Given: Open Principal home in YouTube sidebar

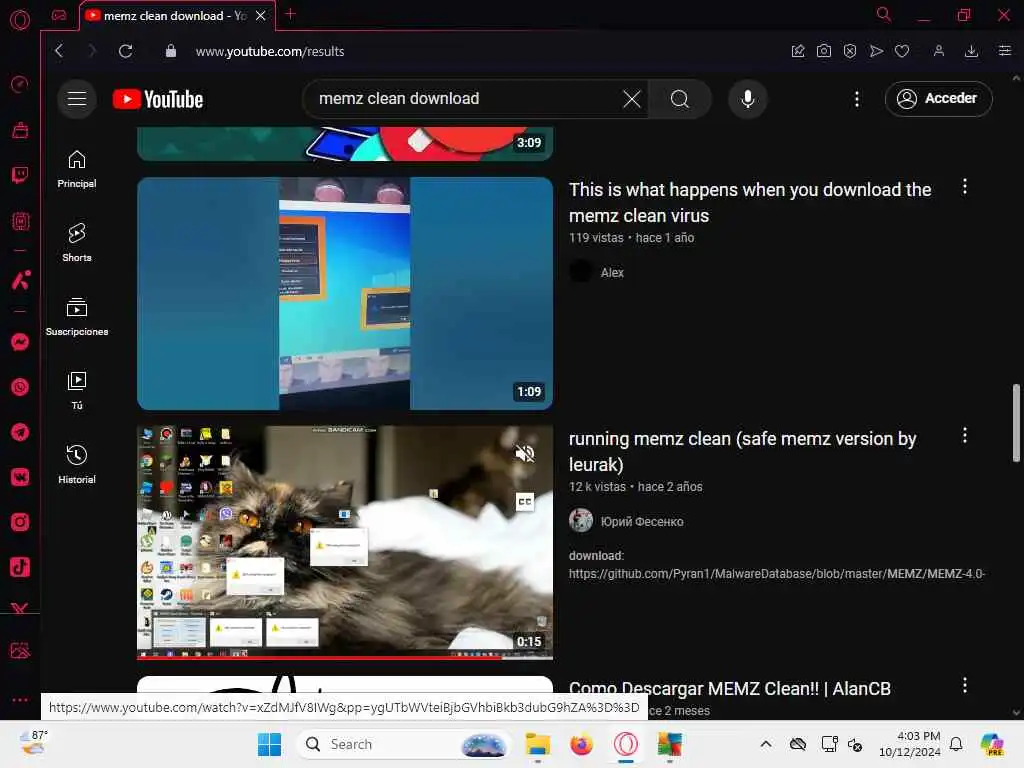Looking at the screenshot, I should 77,169.
